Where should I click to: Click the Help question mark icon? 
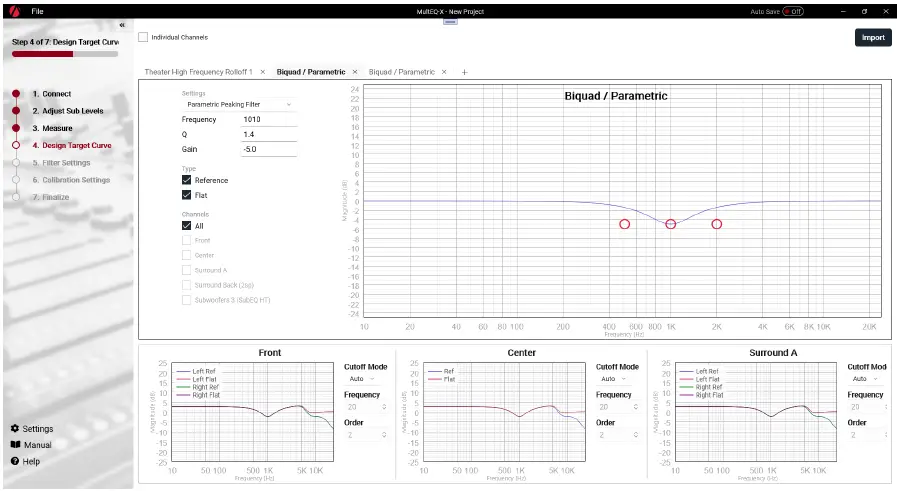pyautogui.click(x=15, y=461)
